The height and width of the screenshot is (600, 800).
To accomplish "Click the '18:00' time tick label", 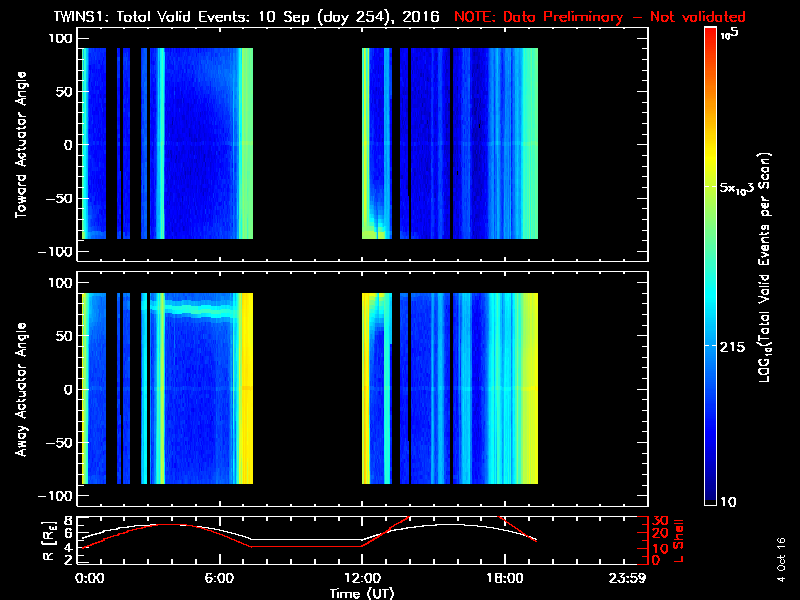I will tap(505, 578).
